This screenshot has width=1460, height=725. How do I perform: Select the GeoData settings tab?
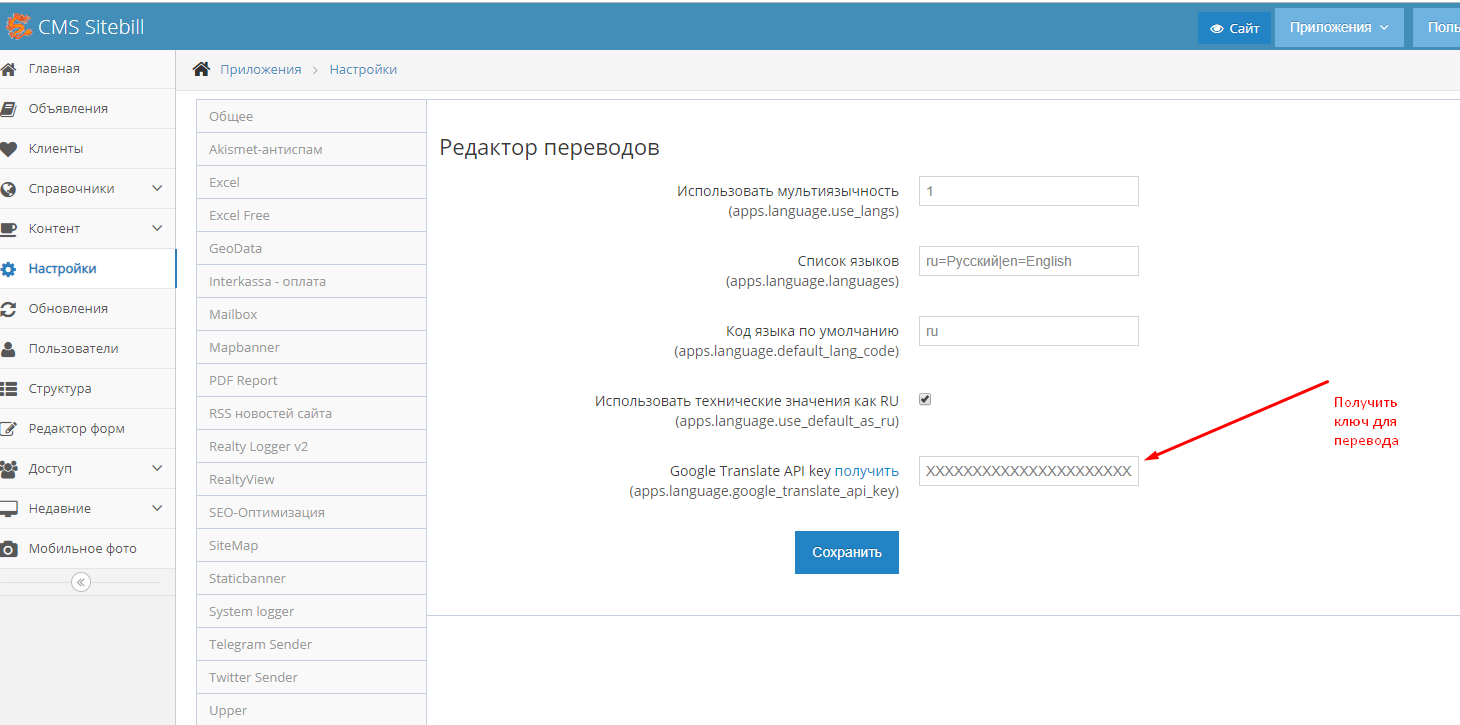click(x=311, y=248)
